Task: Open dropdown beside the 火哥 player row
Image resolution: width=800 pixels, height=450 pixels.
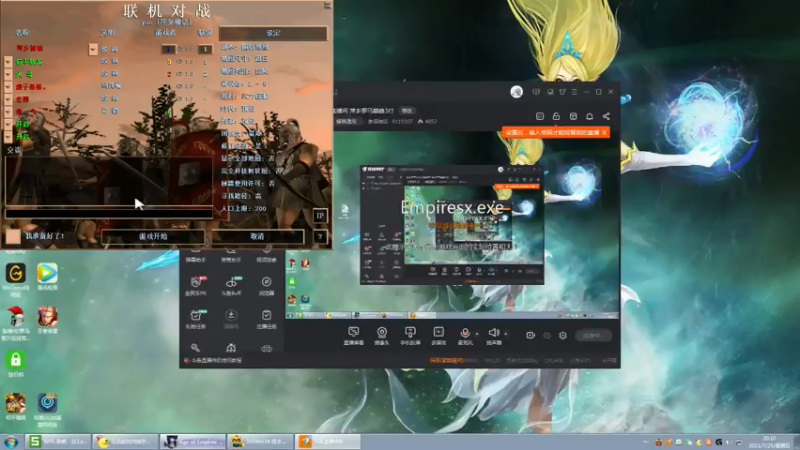Action: (8, 74)
